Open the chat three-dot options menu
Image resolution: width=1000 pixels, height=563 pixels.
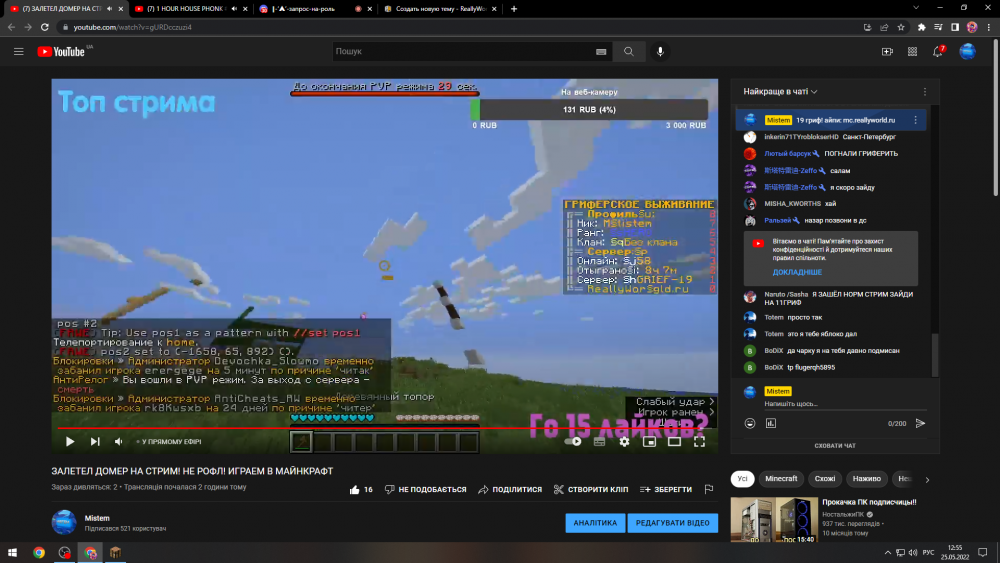pos(925,92)
